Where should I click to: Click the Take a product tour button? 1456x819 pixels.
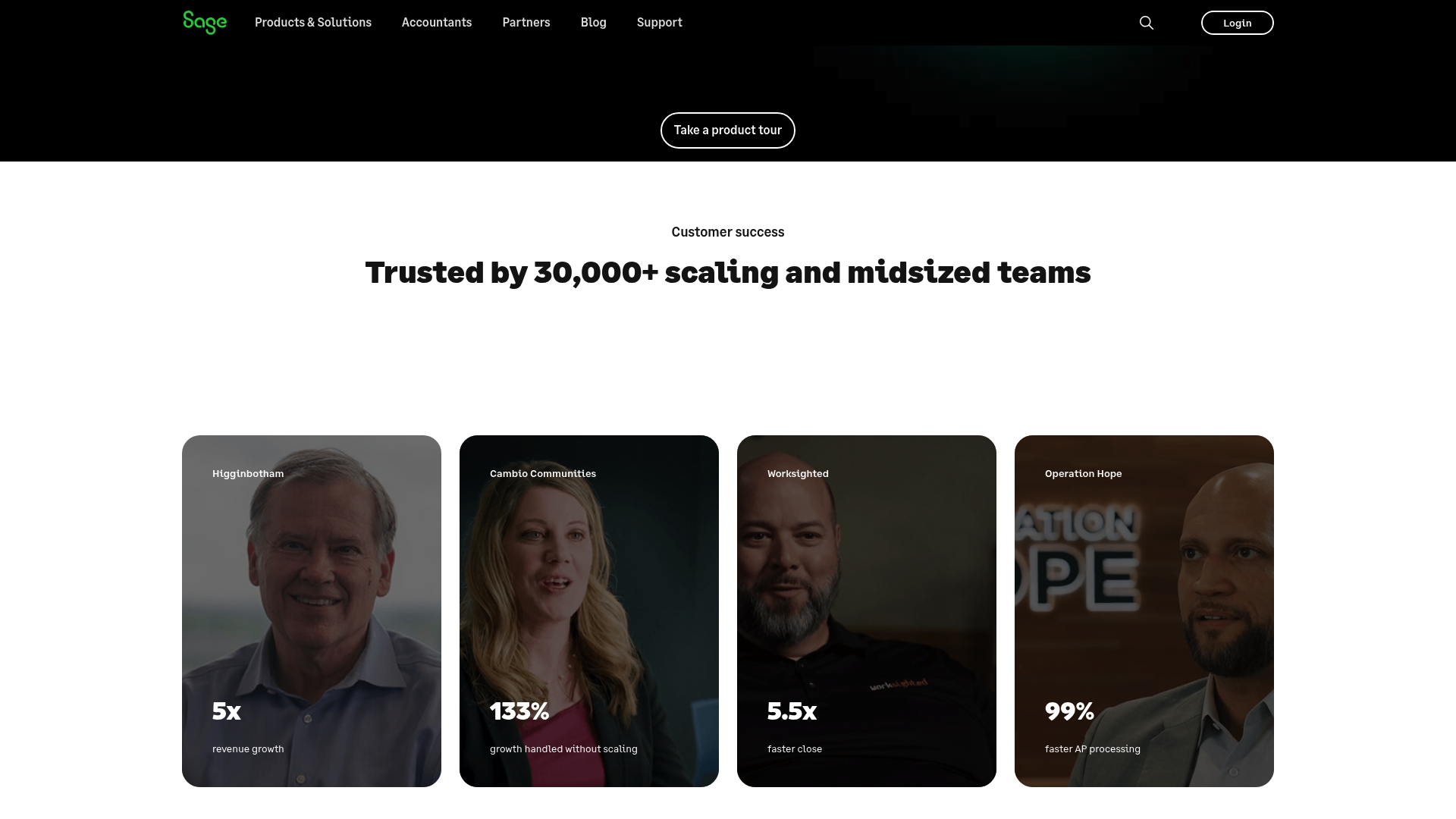[727, 130]
